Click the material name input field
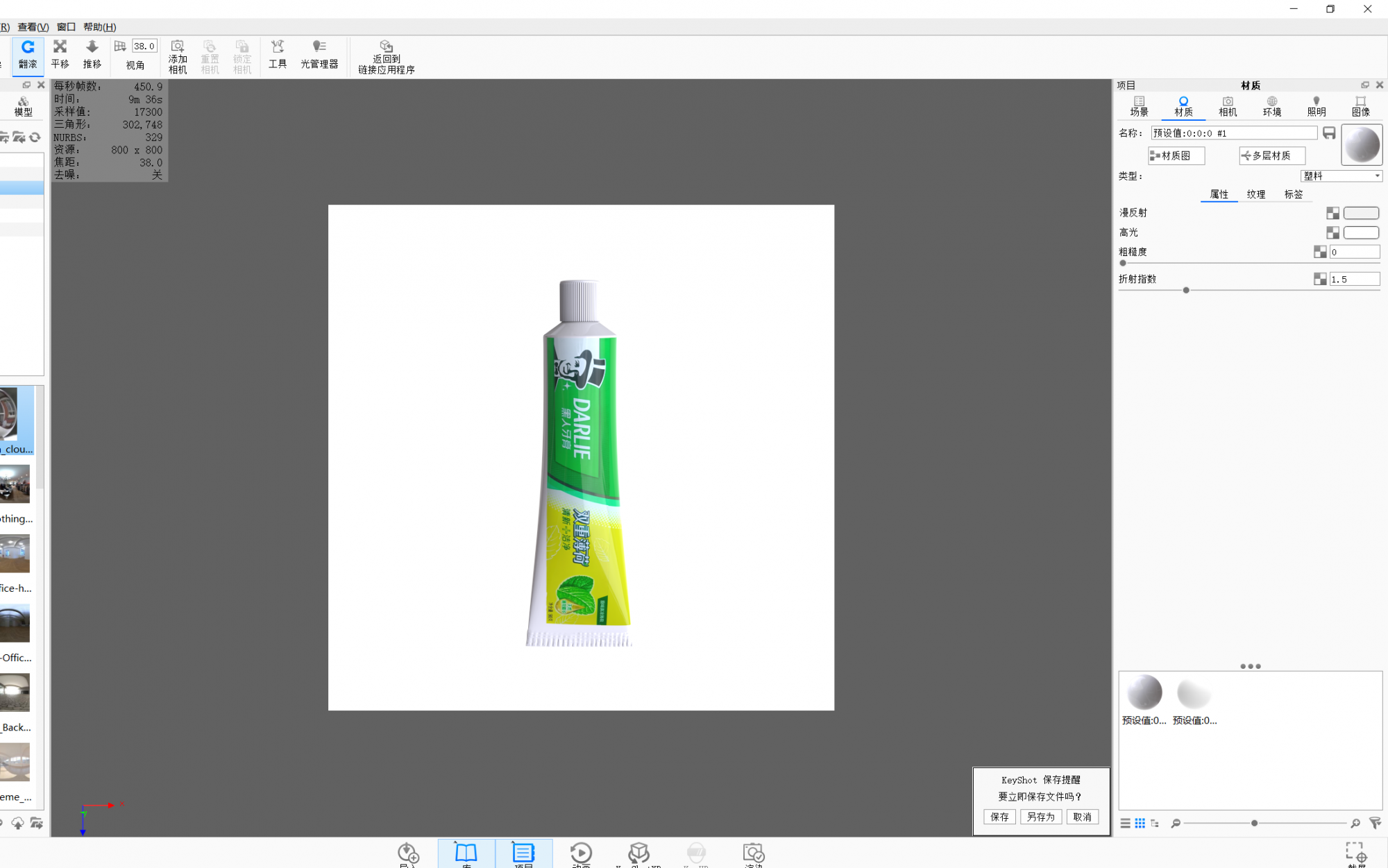The width and height of the screenshot is (1388, 868). (1234, 133)
